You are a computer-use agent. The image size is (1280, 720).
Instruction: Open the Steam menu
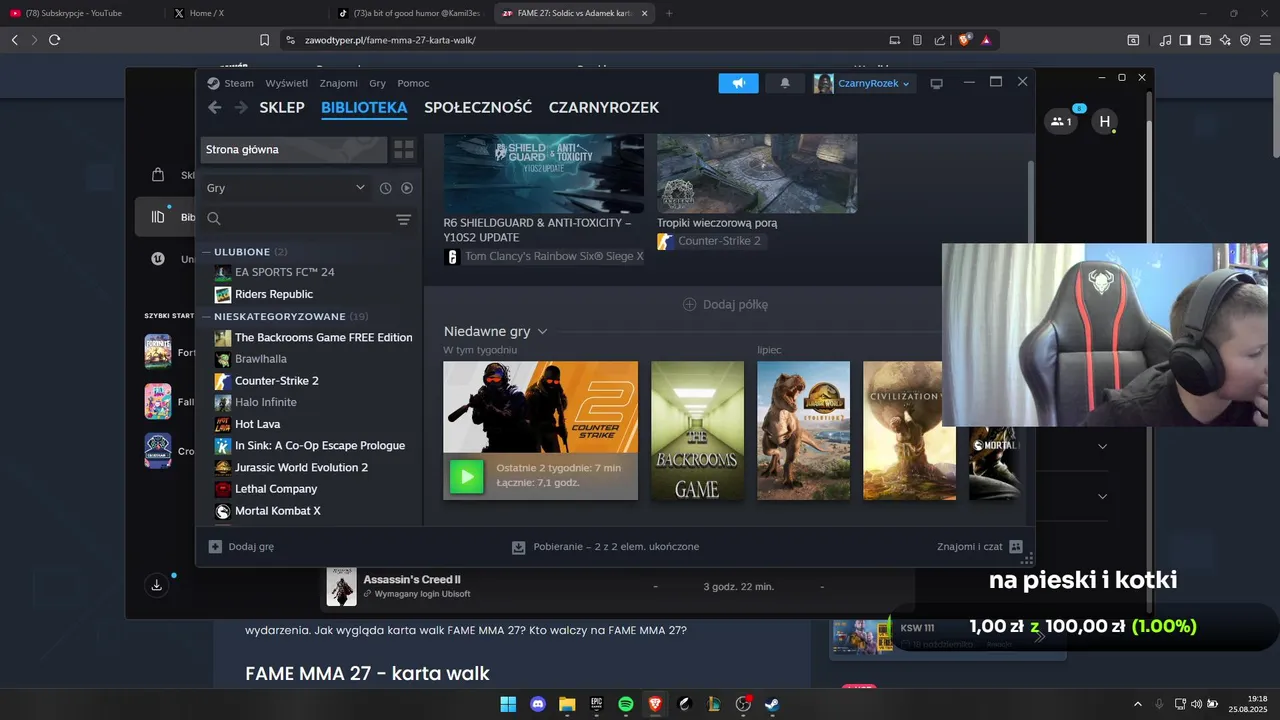click(231, 83)
